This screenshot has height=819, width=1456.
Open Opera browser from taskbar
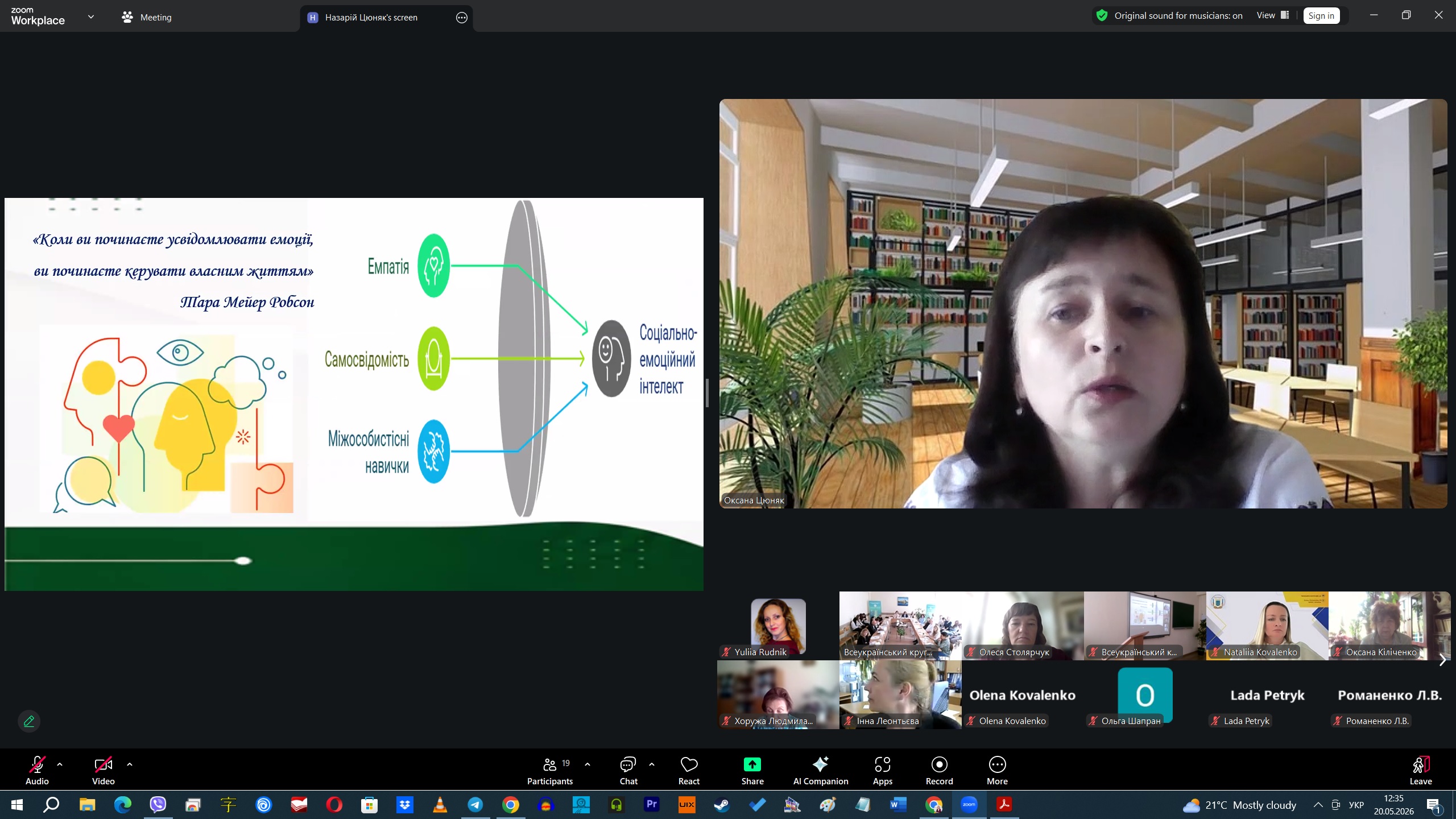point(334,805)
